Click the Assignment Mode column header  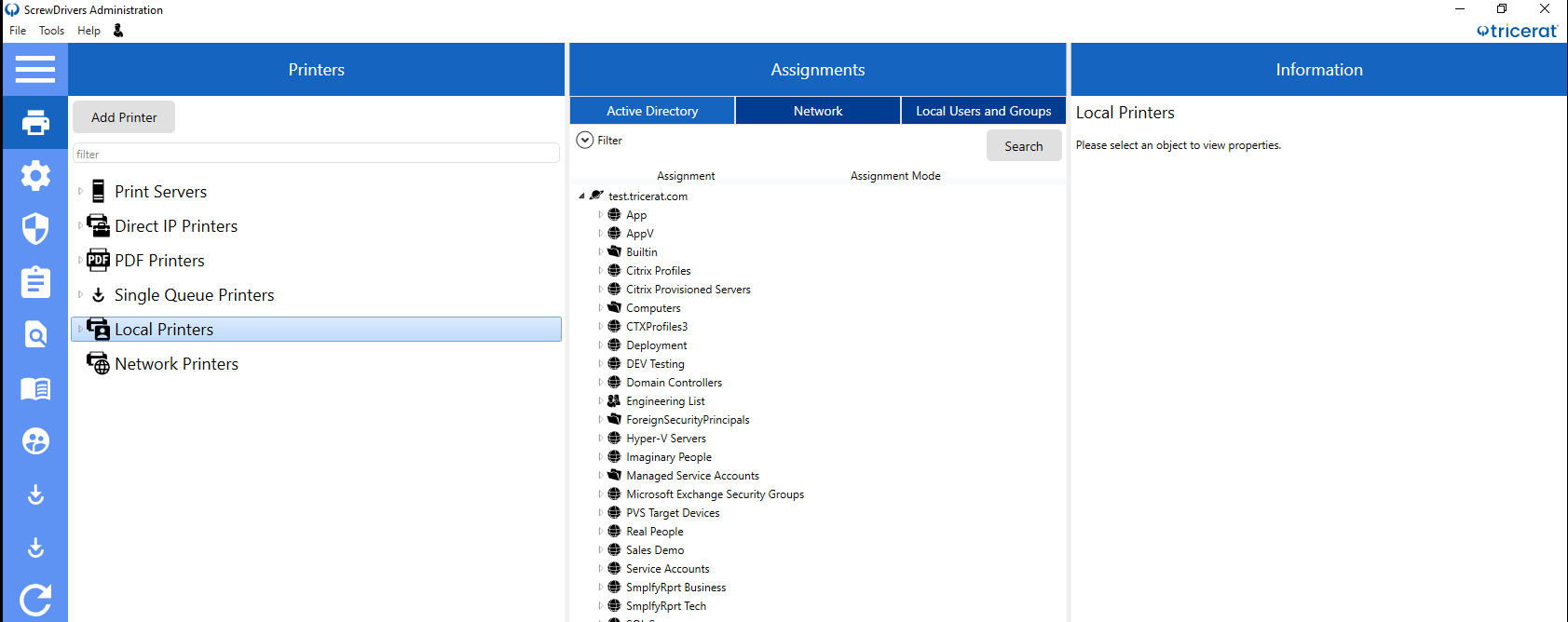(x=895, y=175)
